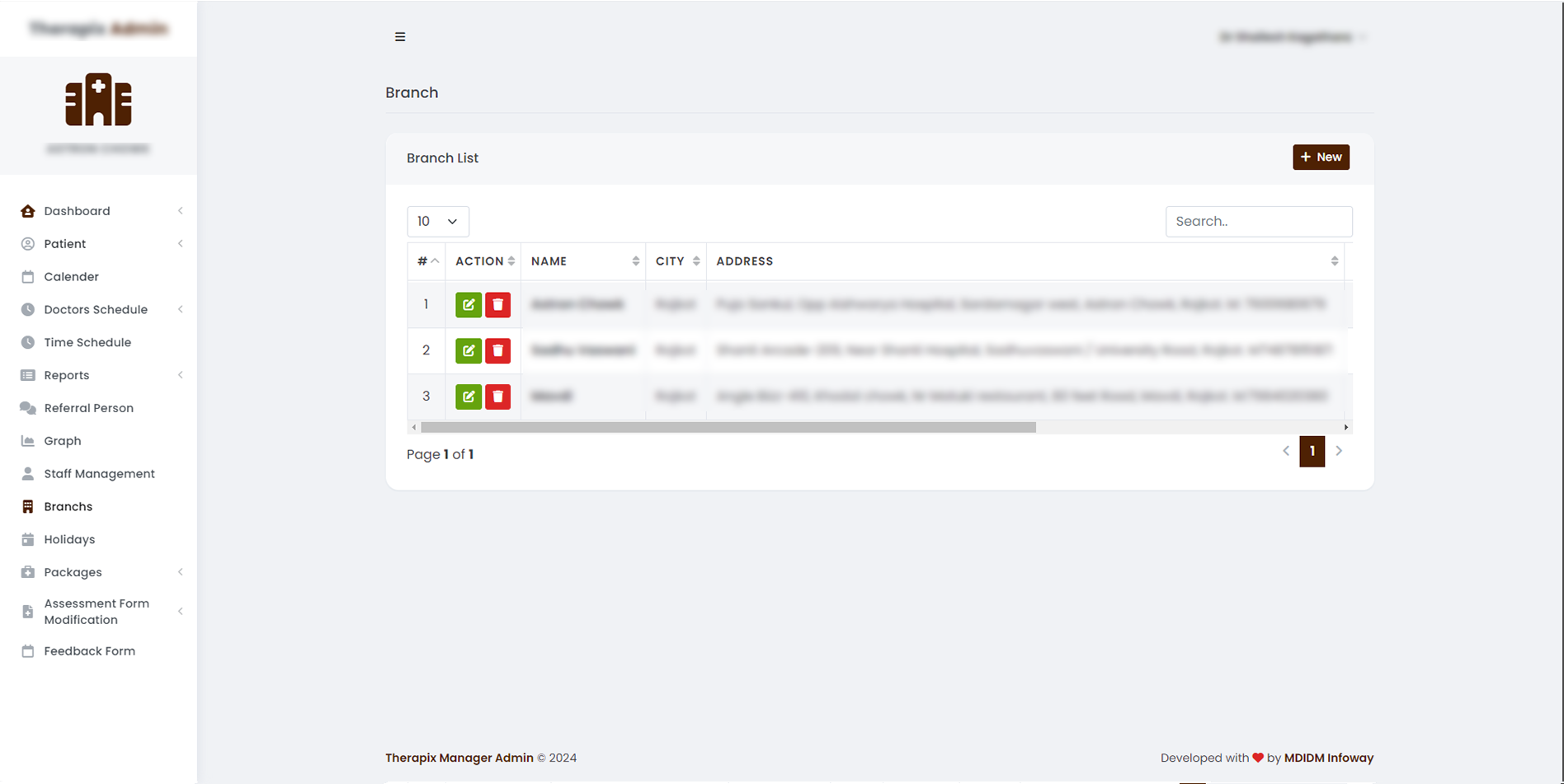Click the branch Search field
The height and width of the screenshot is (784, 1564).
1258,222
